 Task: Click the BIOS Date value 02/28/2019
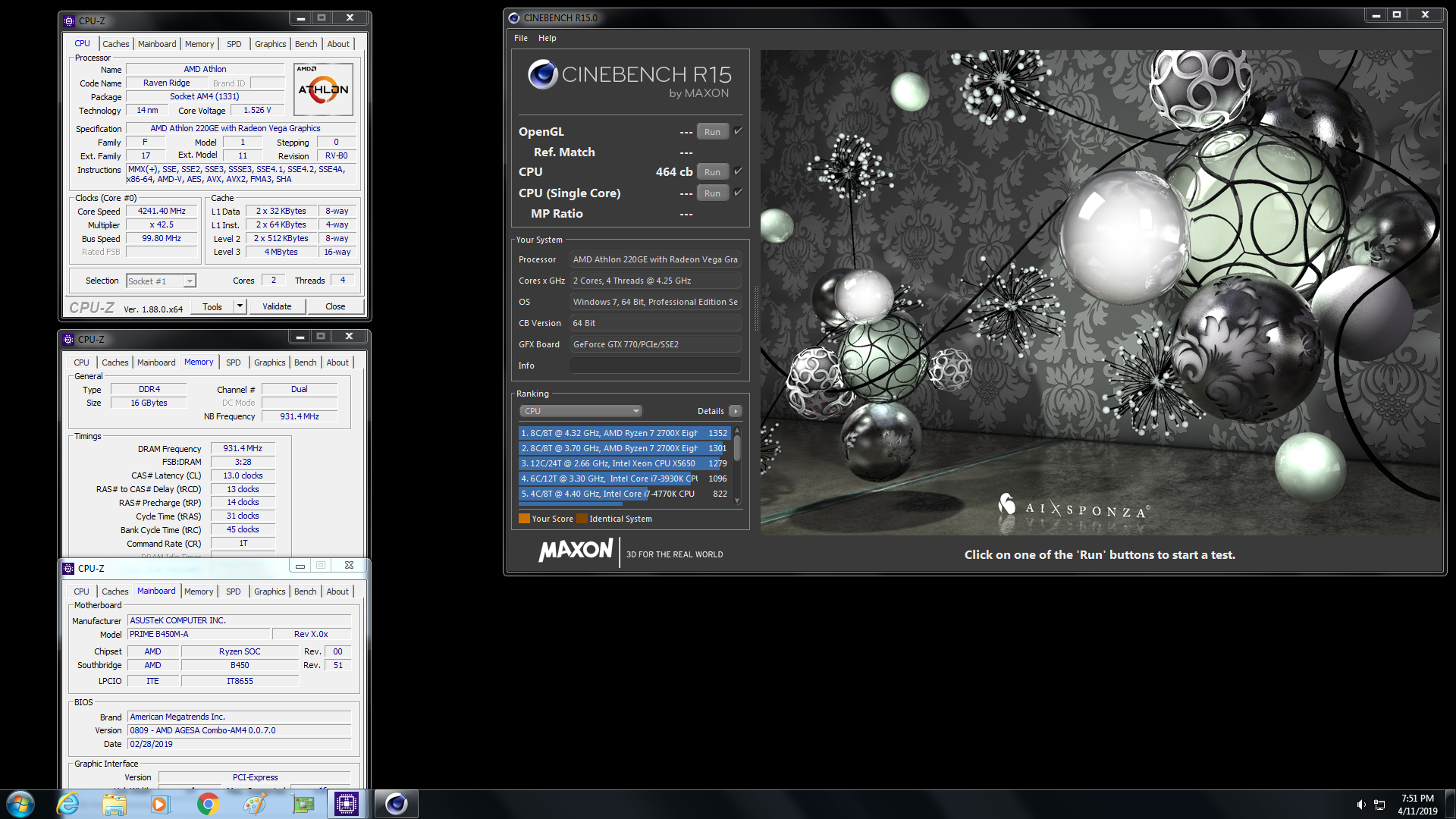[239, 744]
